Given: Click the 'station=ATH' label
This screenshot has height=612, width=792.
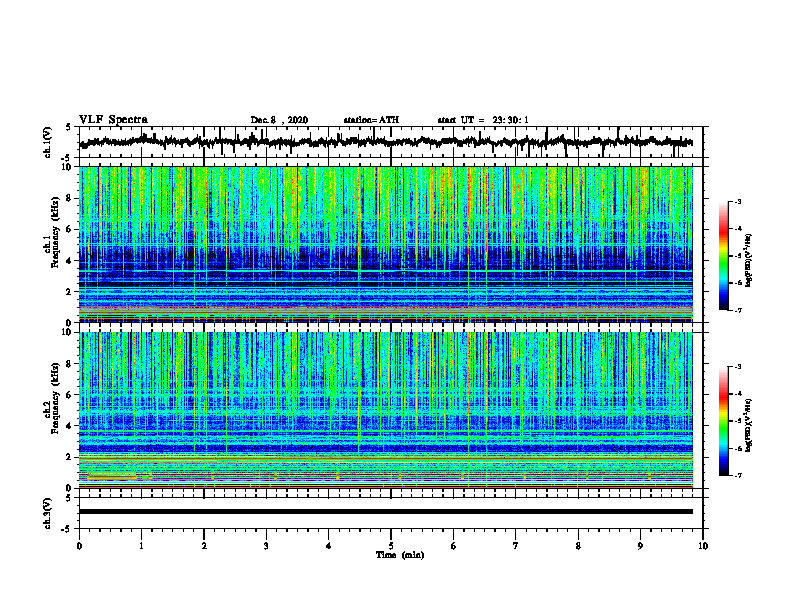Looking at the screenshot, I should point(371,120).
